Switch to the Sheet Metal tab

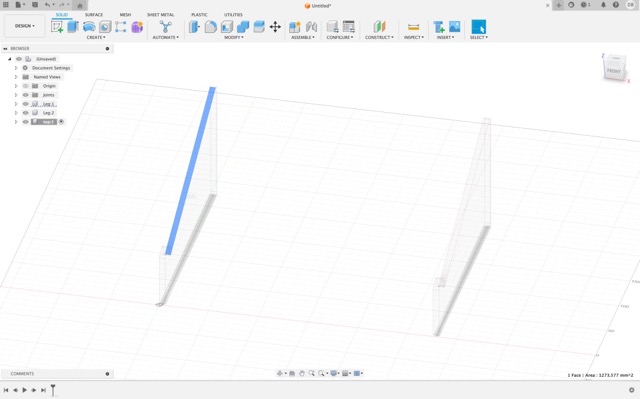coord(160,15)
